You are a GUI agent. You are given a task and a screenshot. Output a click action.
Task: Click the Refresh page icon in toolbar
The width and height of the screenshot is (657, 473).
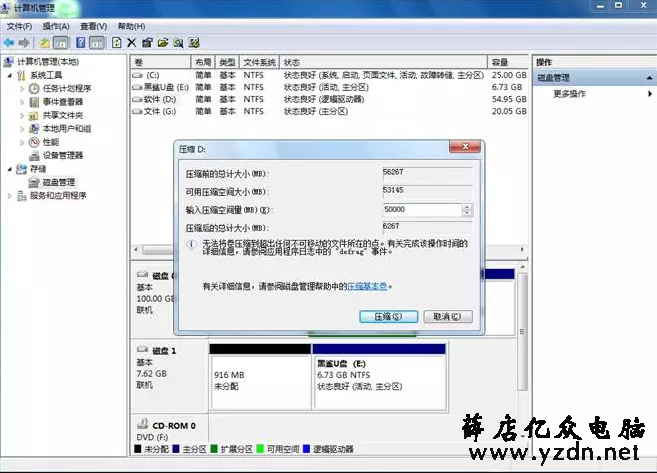117,43
